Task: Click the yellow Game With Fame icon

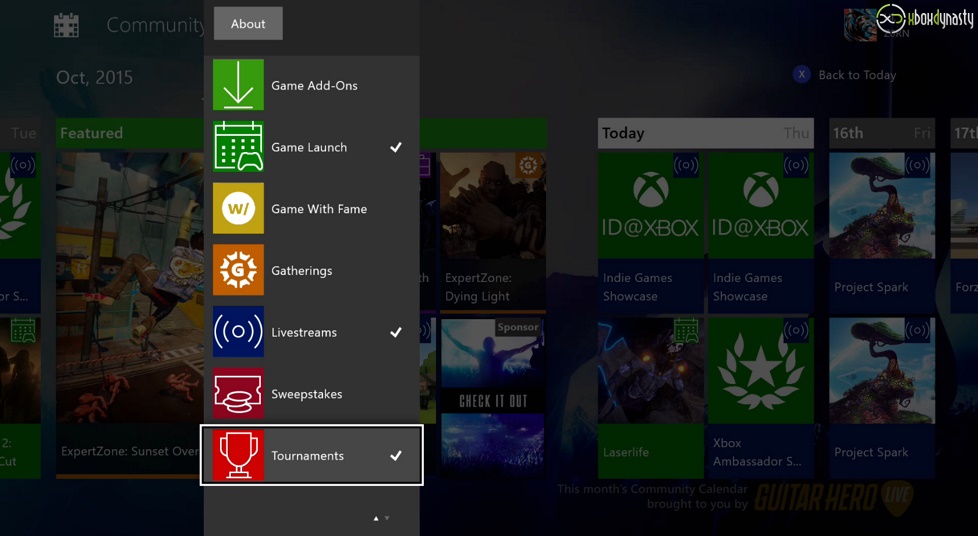Action: point(238,208)
